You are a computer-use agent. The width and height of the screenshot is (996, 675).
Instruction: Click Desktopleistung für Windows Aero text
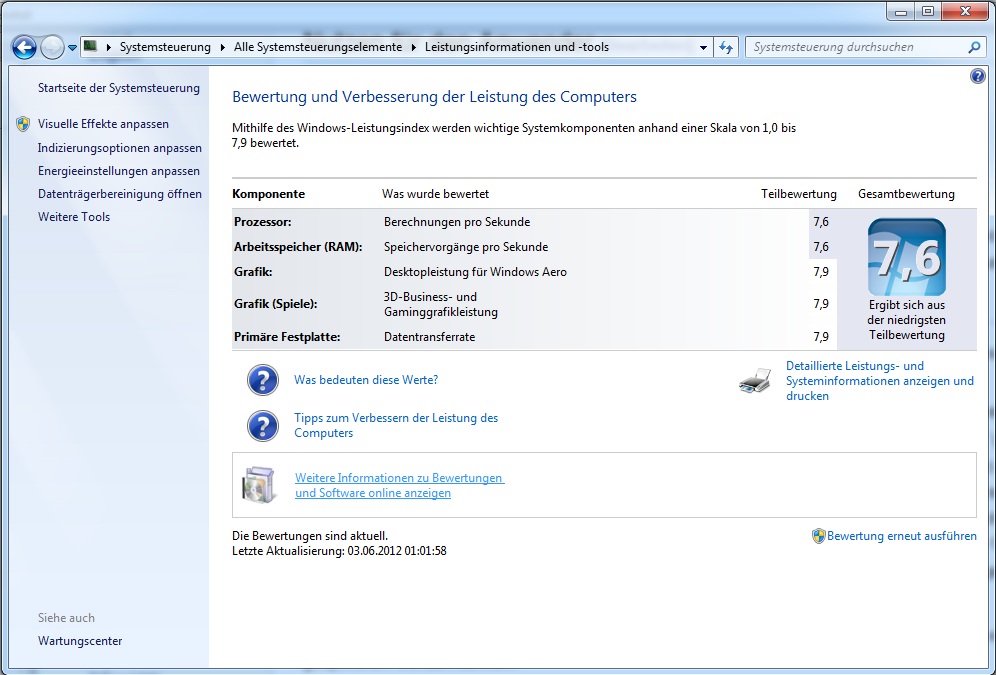coord(475,272)
